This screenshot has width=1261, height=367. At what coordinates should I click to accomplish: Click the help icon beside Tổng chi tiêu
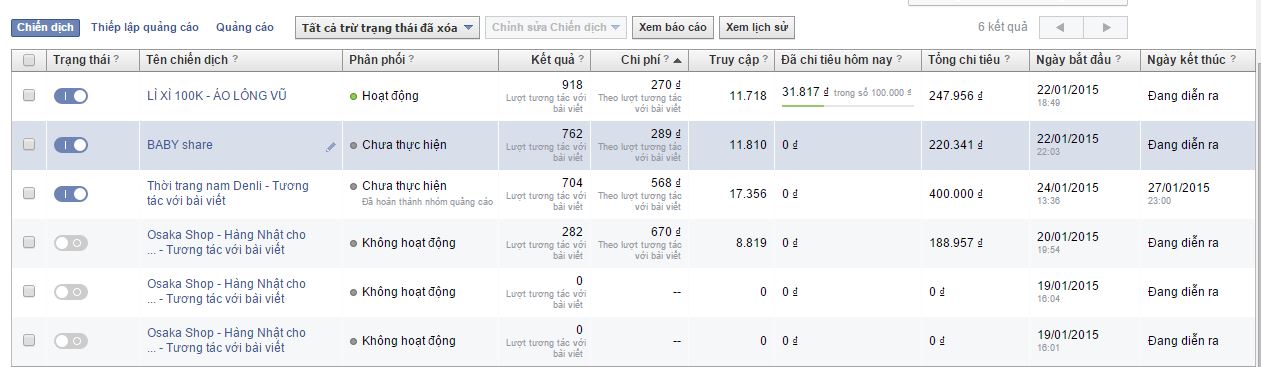pyautogui.click(x=1008, y=59)
